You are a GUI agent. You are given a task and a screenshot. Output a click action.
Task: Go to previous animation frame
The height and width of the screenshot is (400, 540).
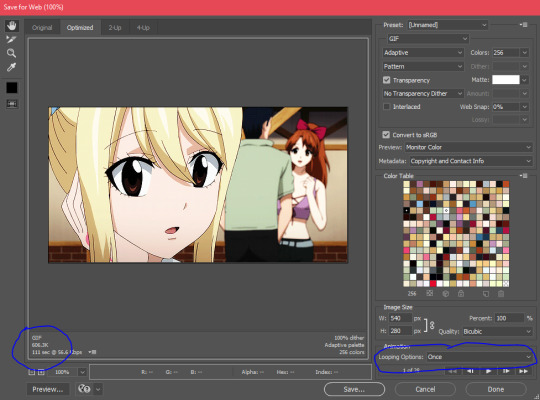(x=470, y=371)
